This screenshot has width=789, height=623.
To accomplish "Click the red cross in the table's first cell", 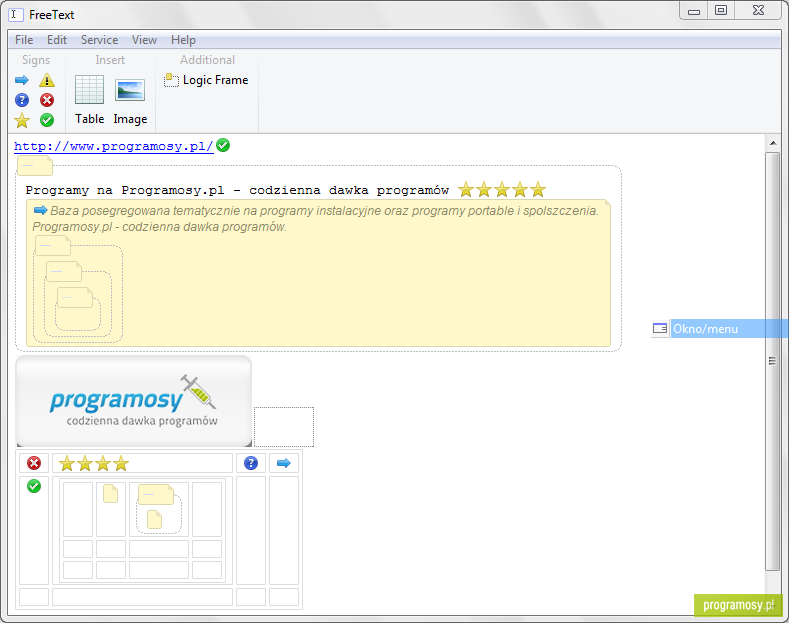I will pos(34,463).
